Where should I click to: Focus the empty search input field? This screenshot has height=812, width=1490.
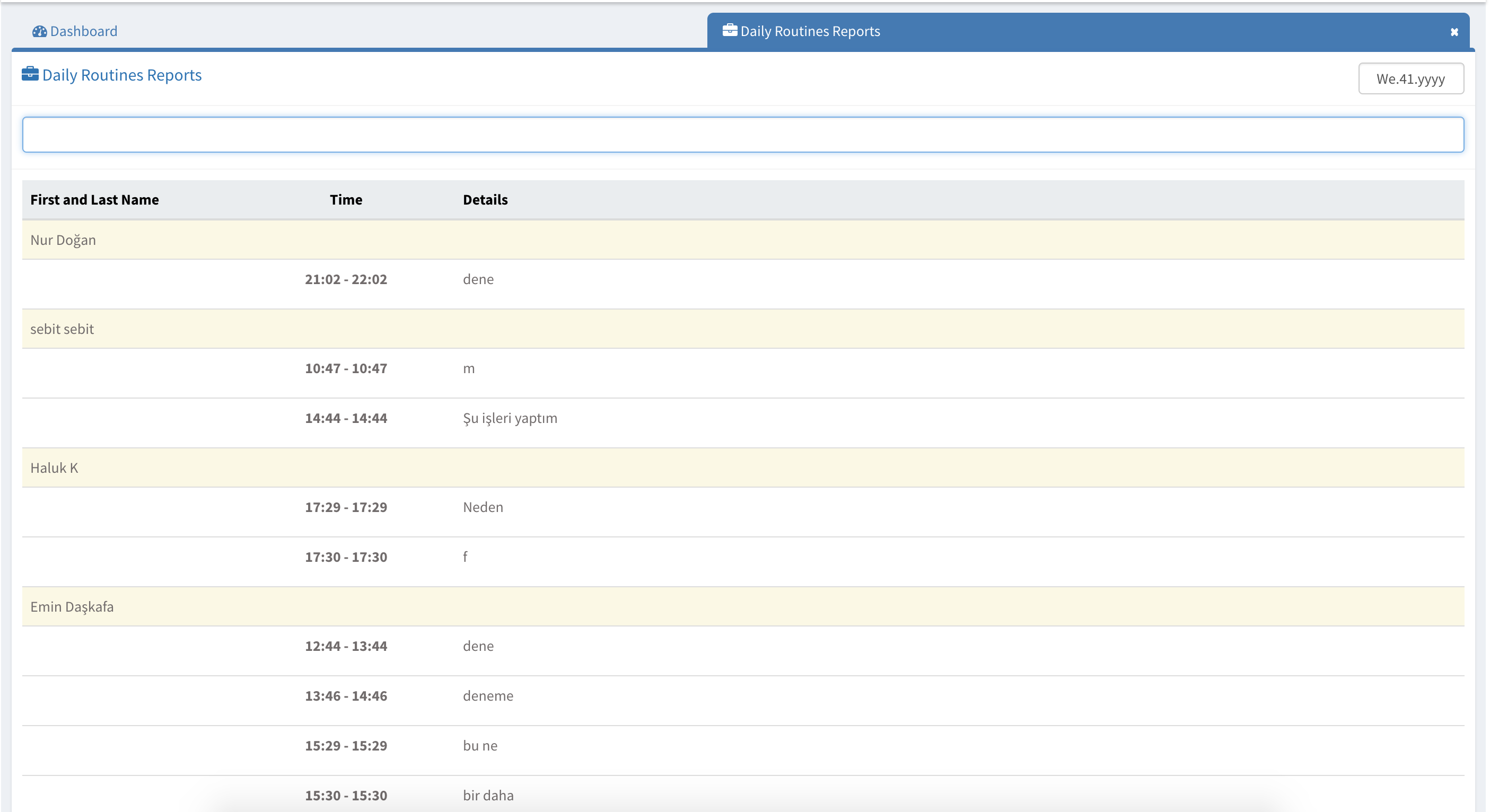pyautogui.click(x=743, y=135)
